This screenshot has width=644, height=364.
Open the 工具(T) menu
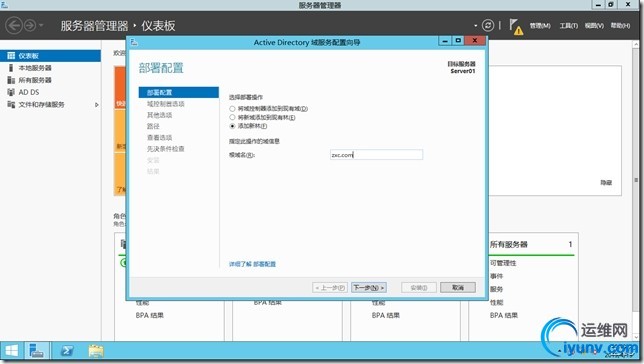(568, 25)
